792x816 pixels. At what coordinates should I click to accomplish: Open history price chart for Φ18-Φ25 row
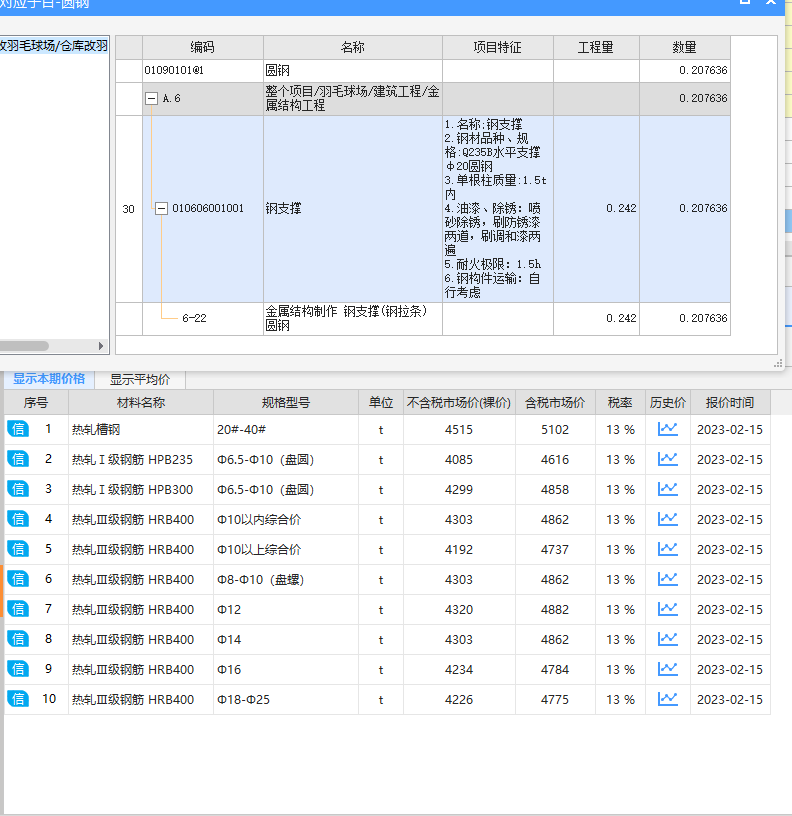point(668,699)
